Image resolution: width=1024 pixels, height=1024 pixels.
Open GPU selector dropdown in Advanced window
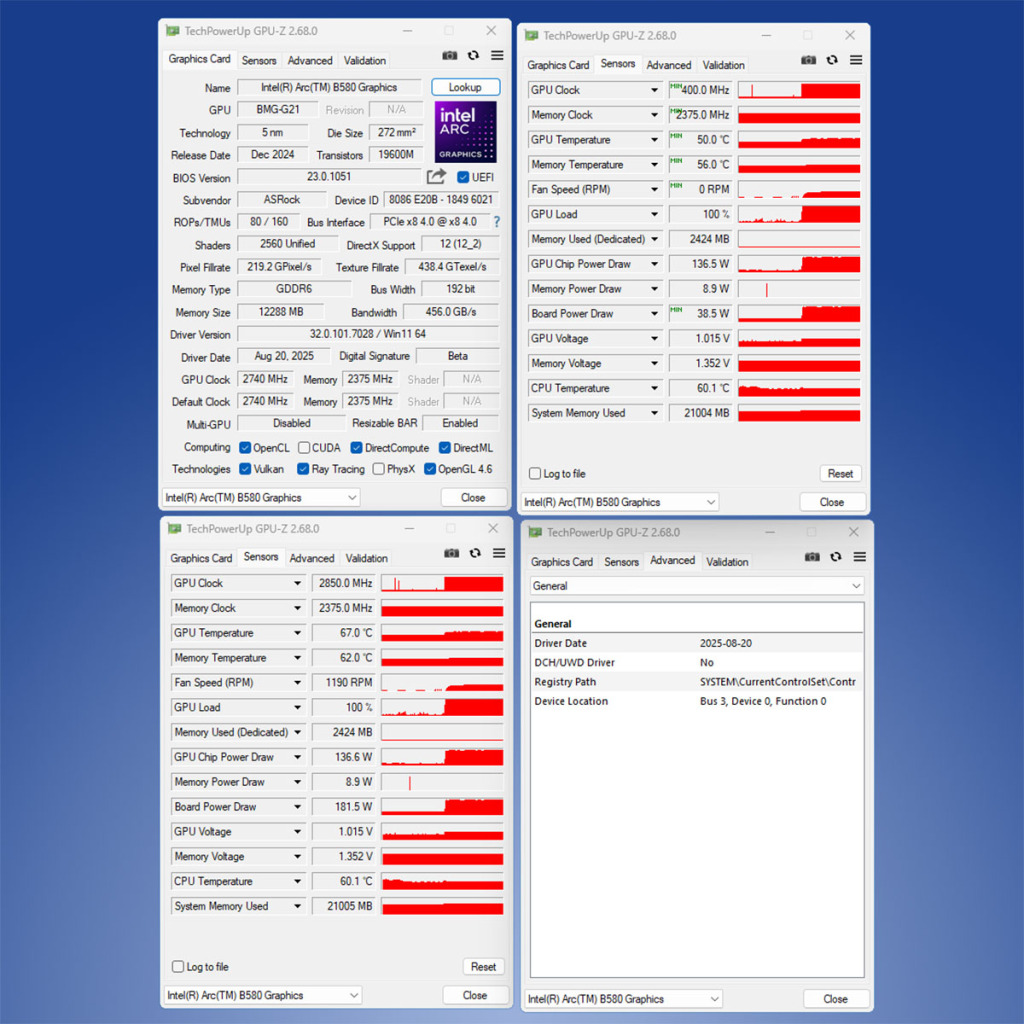[623, 999]
